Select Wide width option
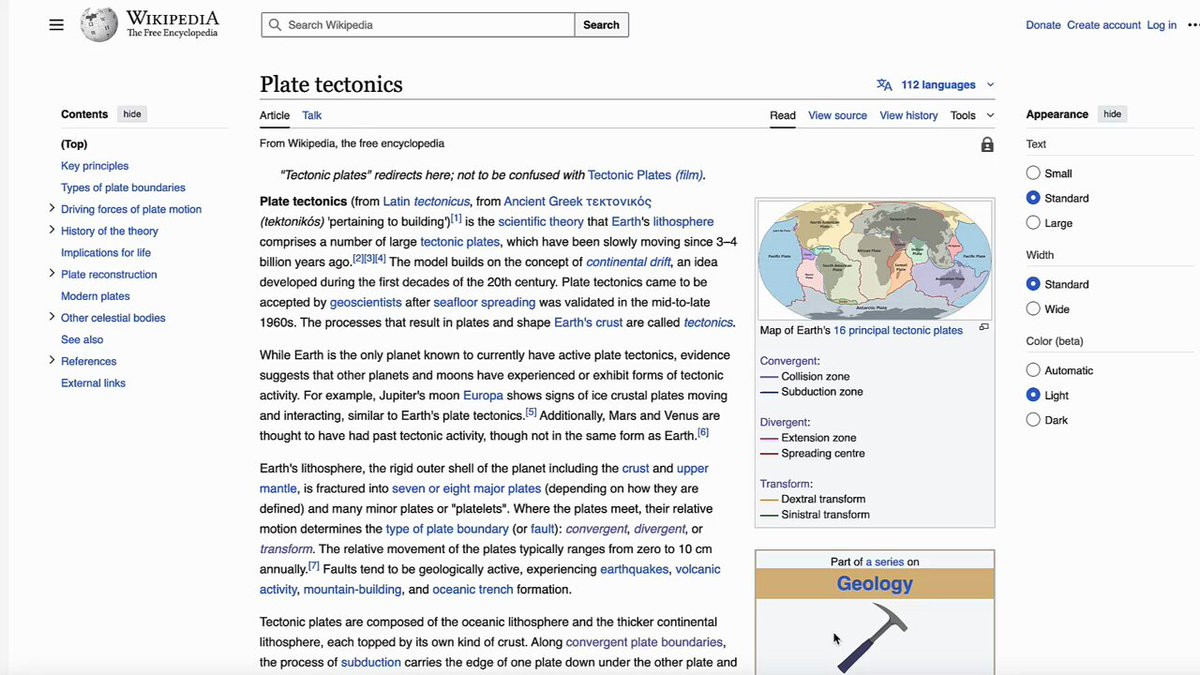 (x=1033, y=309)
